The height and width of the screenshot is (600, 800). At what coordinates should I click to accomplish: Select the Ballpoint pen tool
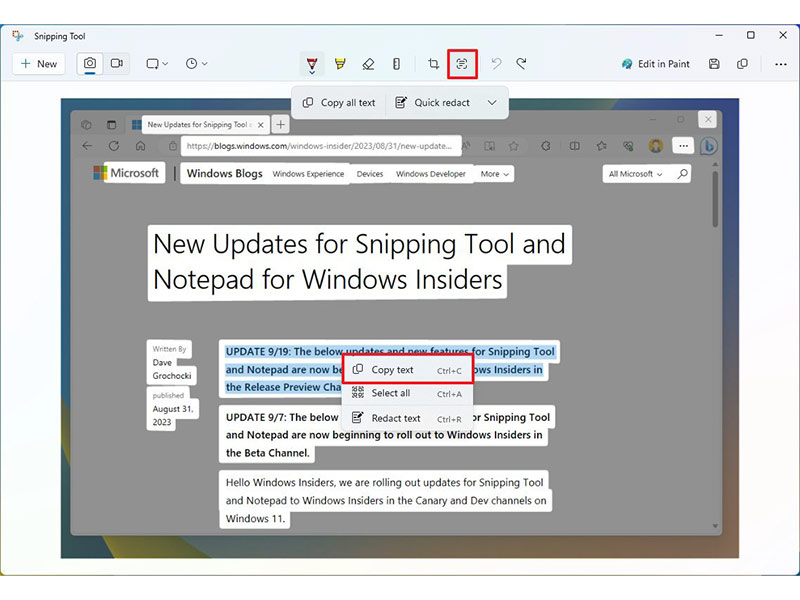click(312, 63)
